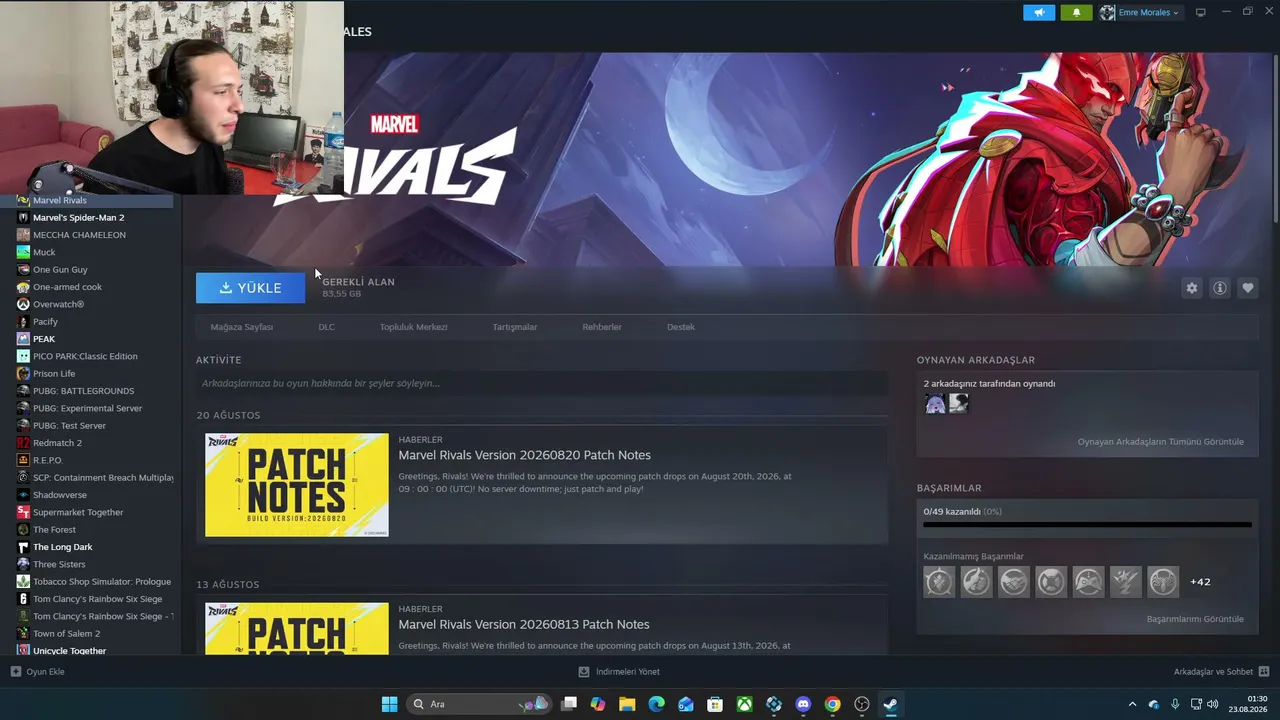View the fourth unearned achievement icon
1280x720 pixels.
(x=1051, y=581)
